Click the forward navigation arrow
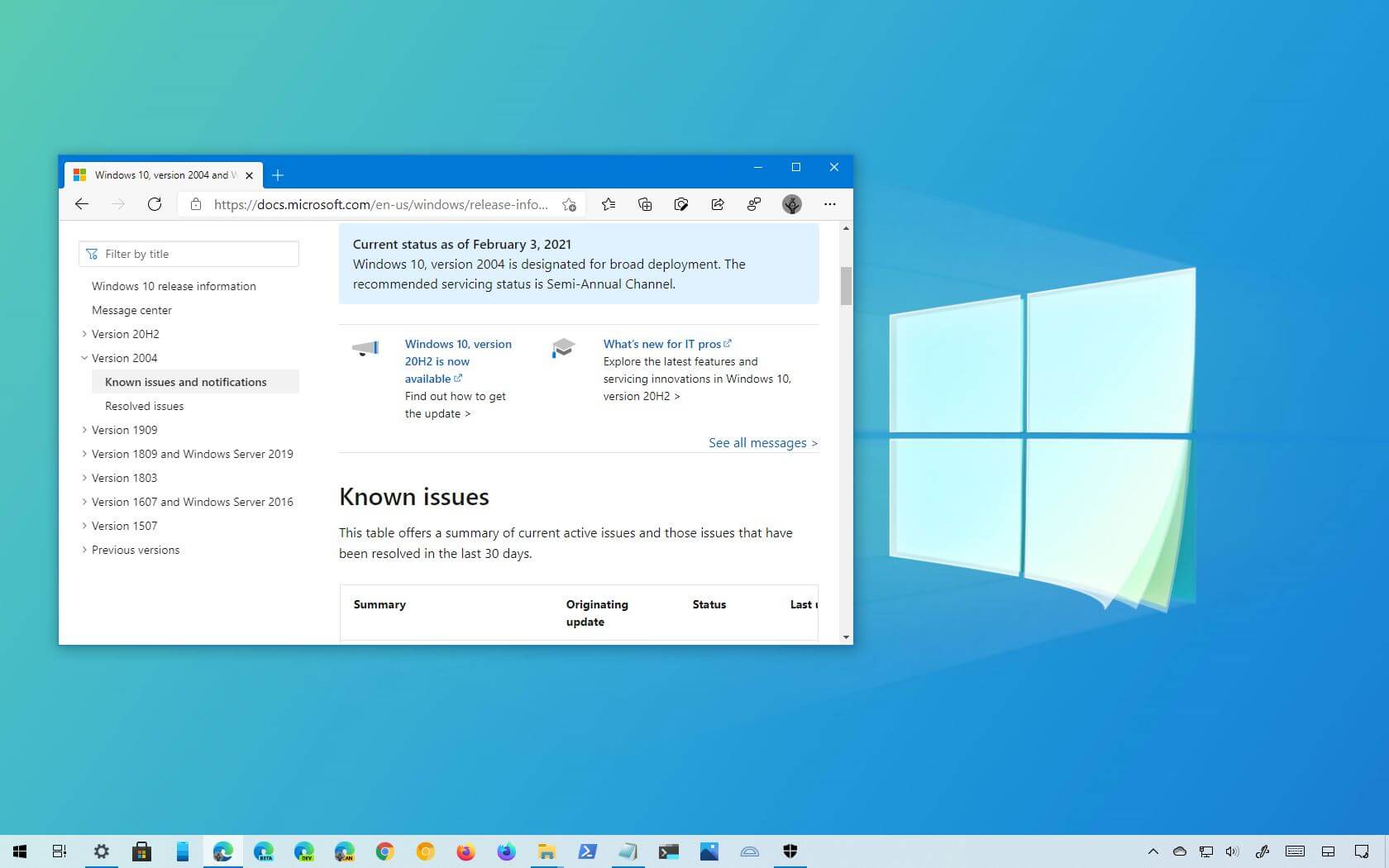This screenshot has height=868, width=1389. pos(117,204)
